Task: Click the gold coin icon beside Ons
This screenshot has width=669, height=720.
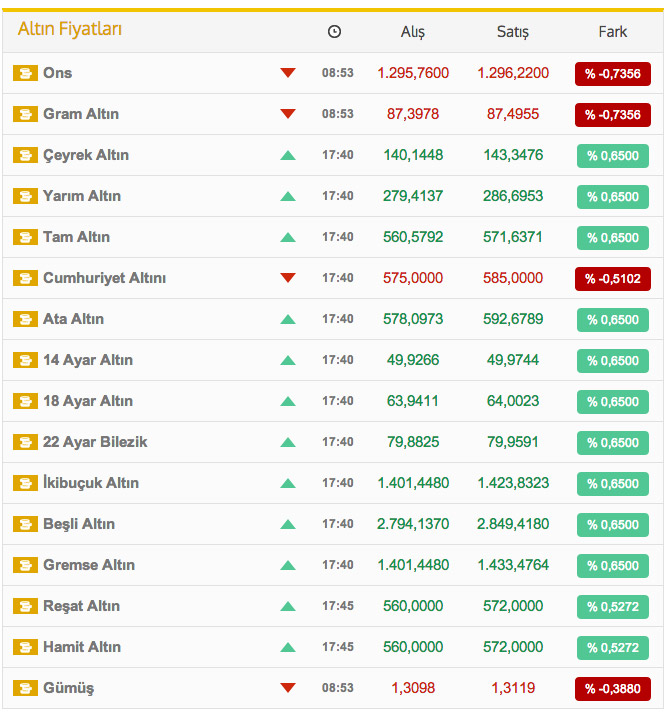Action: [x=25, y=73]
